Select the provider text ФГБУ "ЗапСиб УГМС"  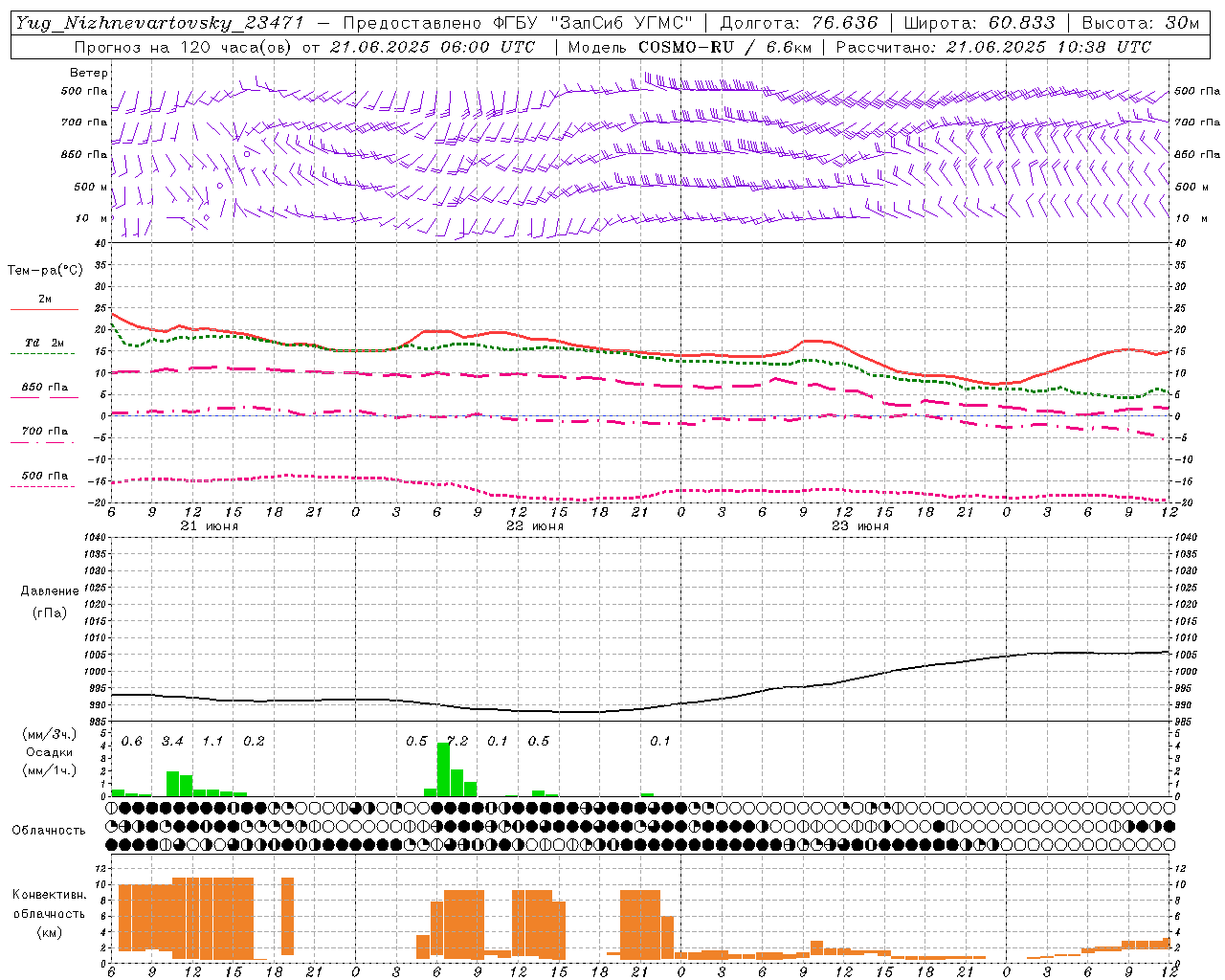590,23
